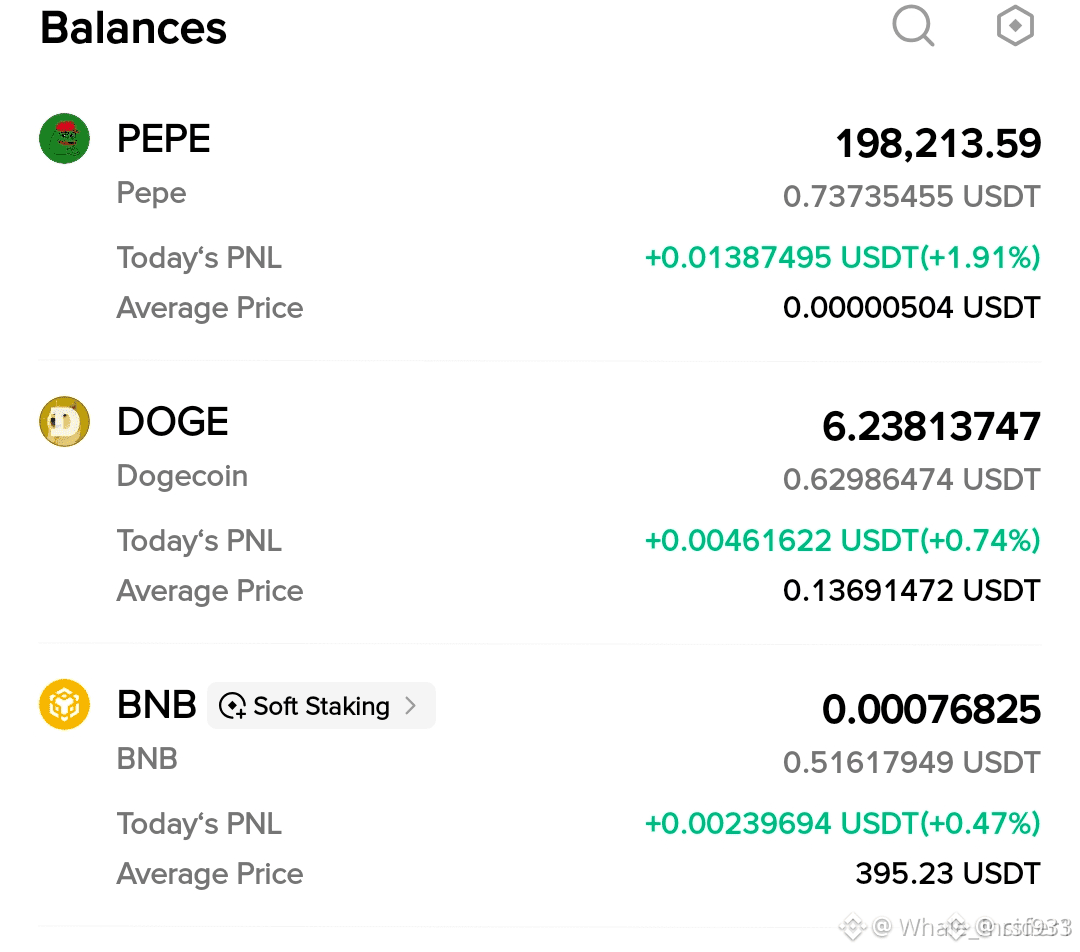Tap the Balances heading
Image resolution: width=1080 pixels, height=952 pixels.
pyautogui.click(x=133, y=28)
